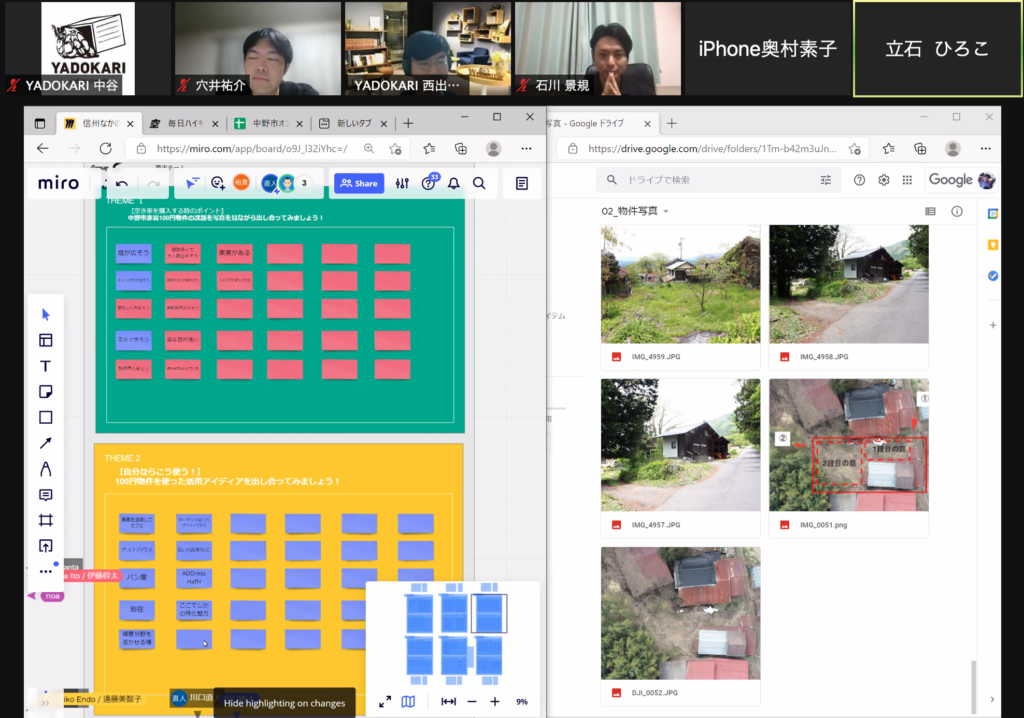The image size is (1024, 718).
Task: Expand the 02_物件写真 folder dropdown
Action: [666, 212]
